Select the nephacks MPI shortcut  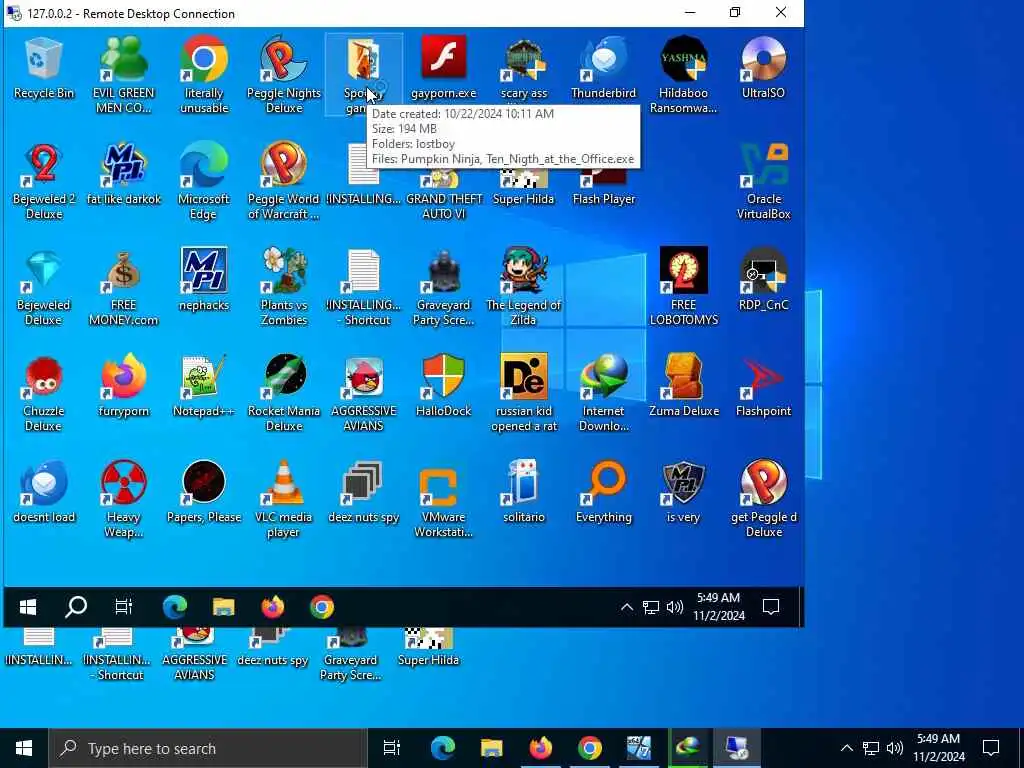pos(204,281)
